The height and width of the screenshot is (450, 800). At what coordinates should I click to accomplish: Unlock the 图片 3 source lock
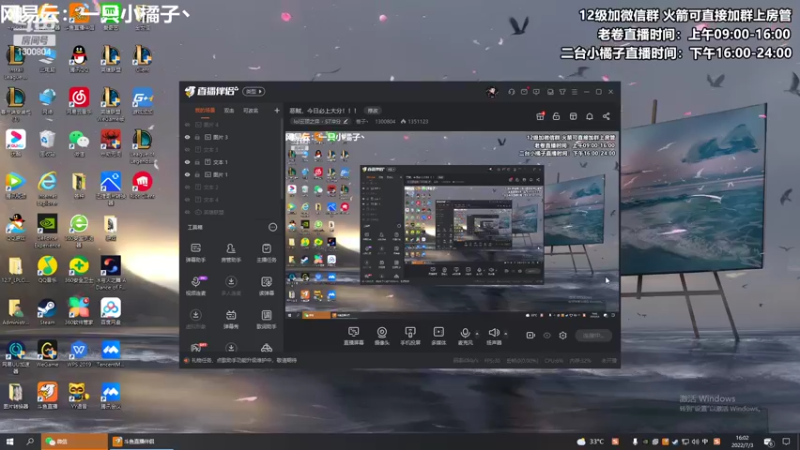pyautogui.click(x=197, y=137)
